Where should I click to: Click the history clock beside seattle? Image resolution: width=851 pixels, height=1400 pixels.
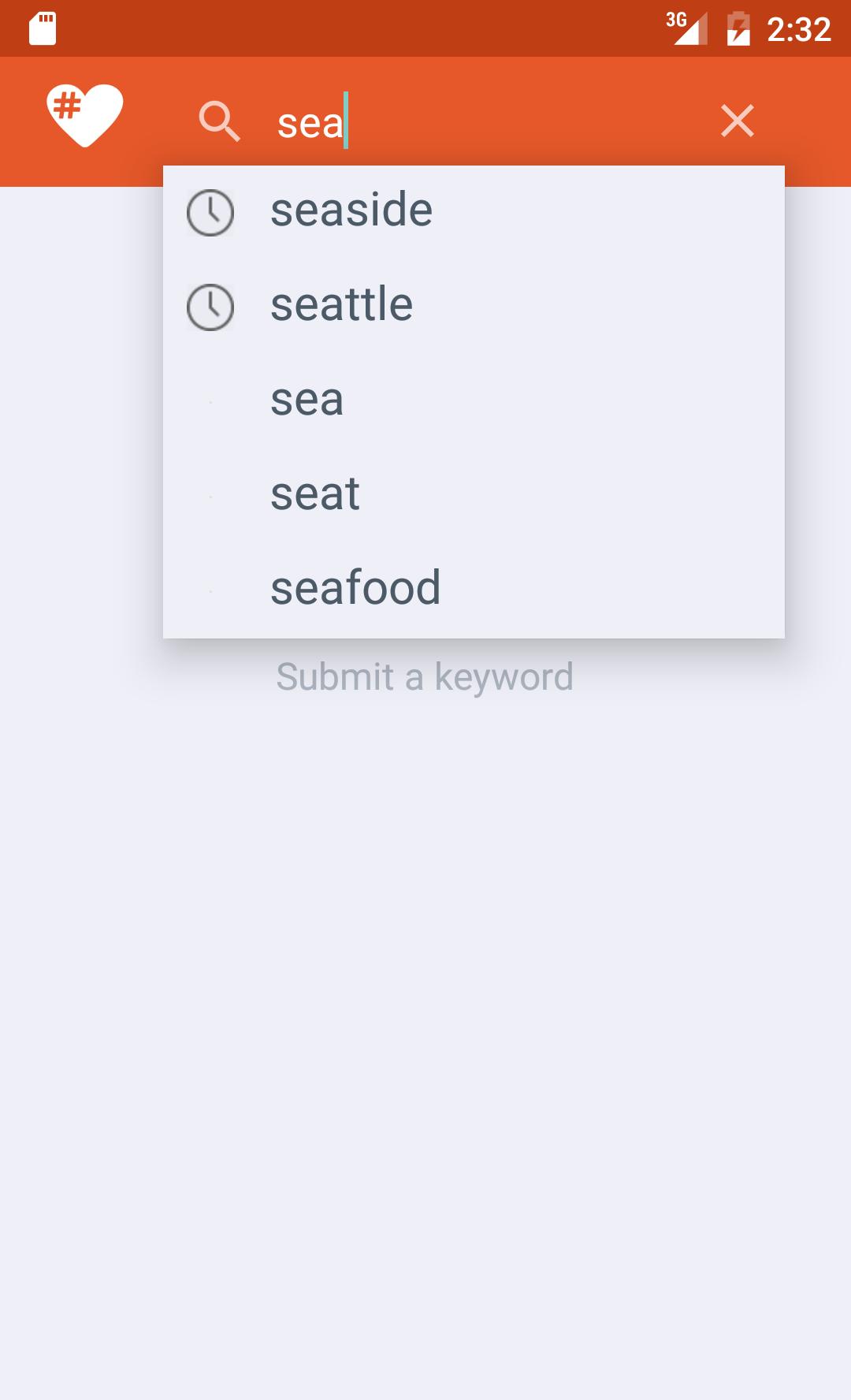210,307
